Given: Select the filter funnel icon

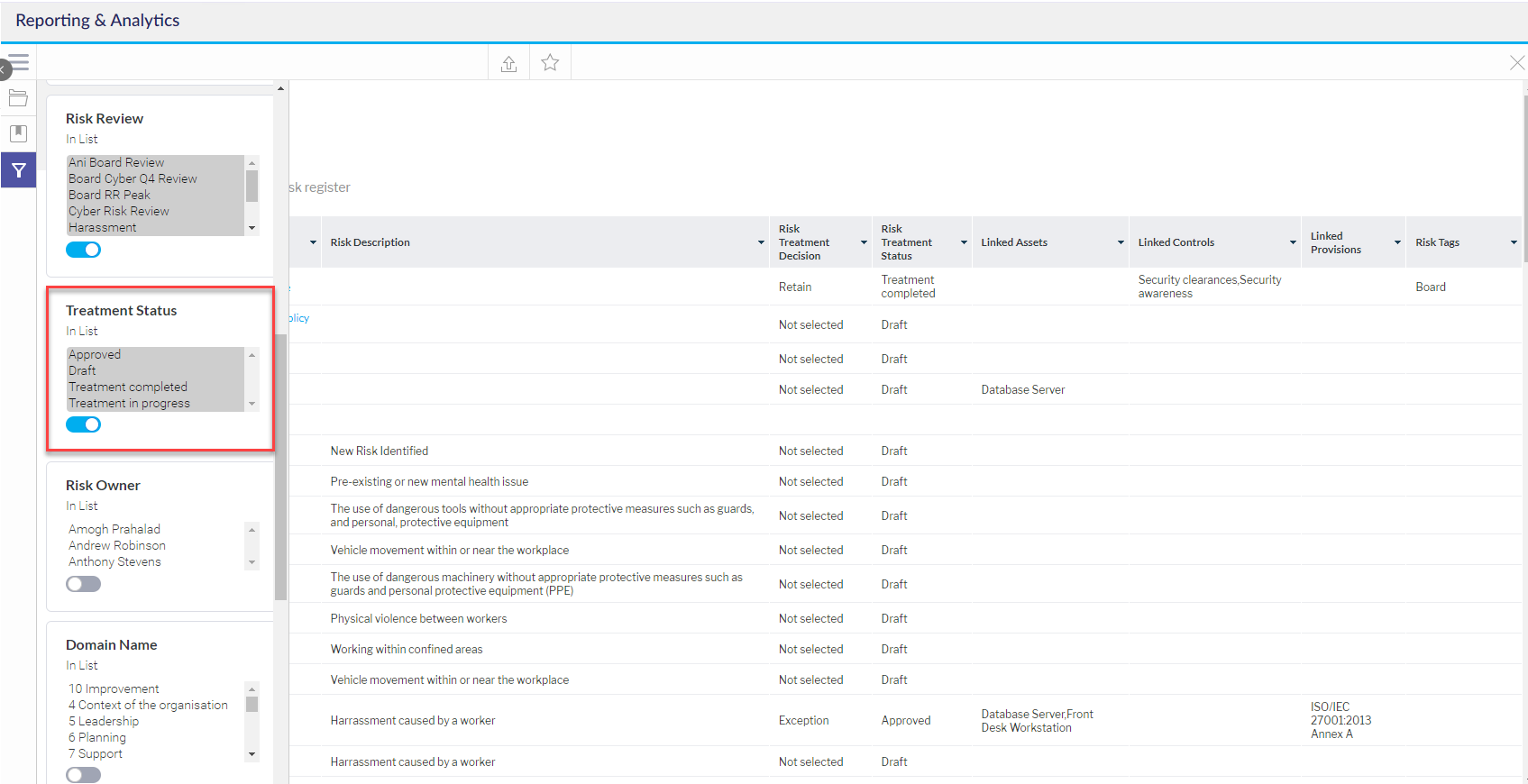Looking at the screenshot, I should point(18,170).
